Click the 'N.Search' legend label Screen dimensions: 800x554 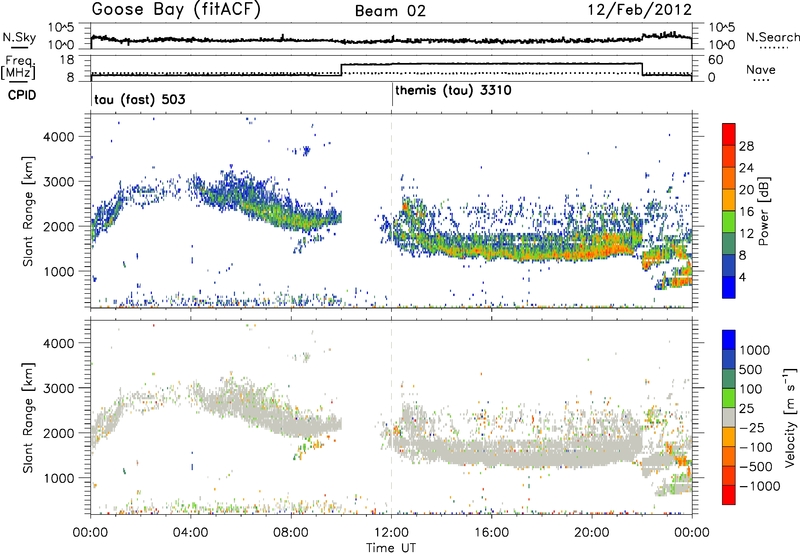772,37
